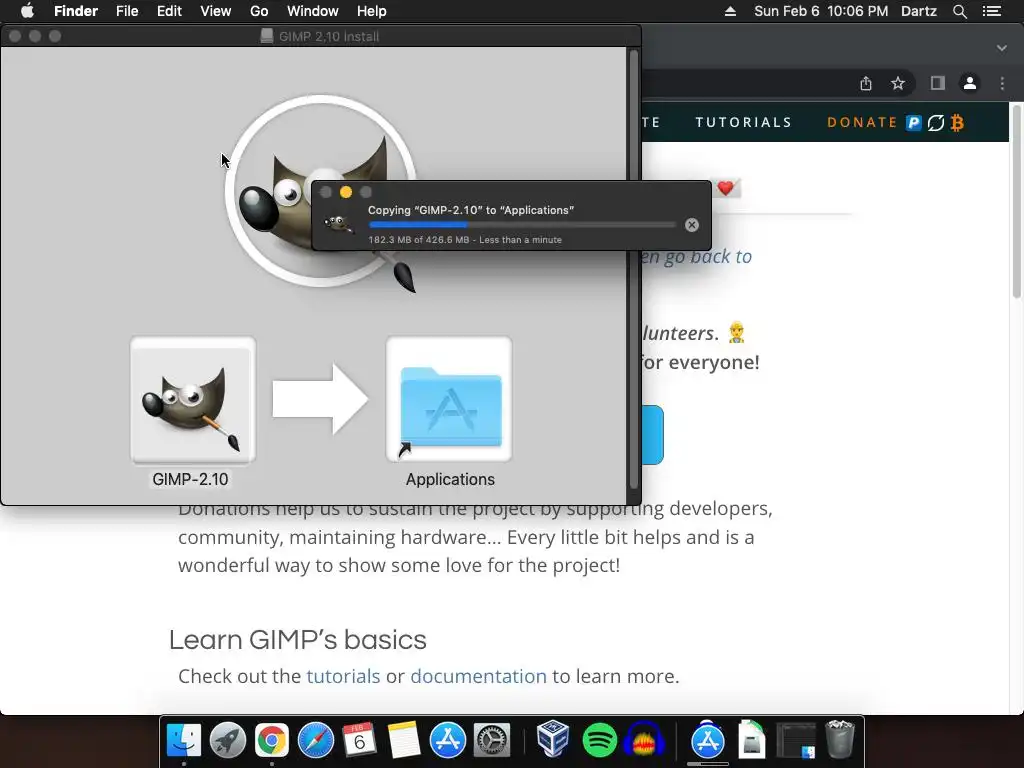Select the GIMP-2.10 app icon in installer
Image resolution: width=1024 pixels, height=768 pixels.
[193, 400]
